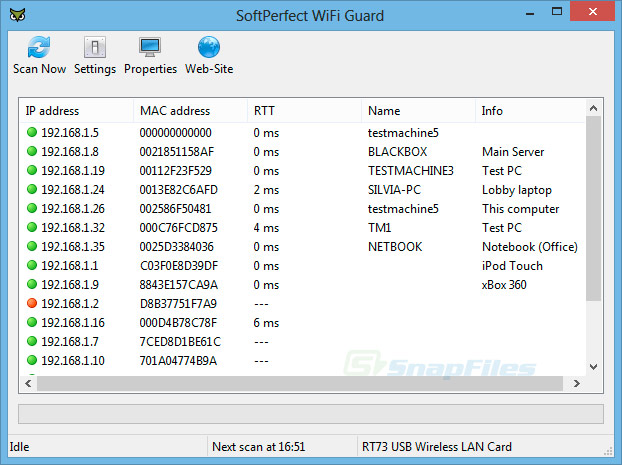The image size is (622, 465).
Task: Start a network scan with Scan Now
Action: [x=39, y=55]
